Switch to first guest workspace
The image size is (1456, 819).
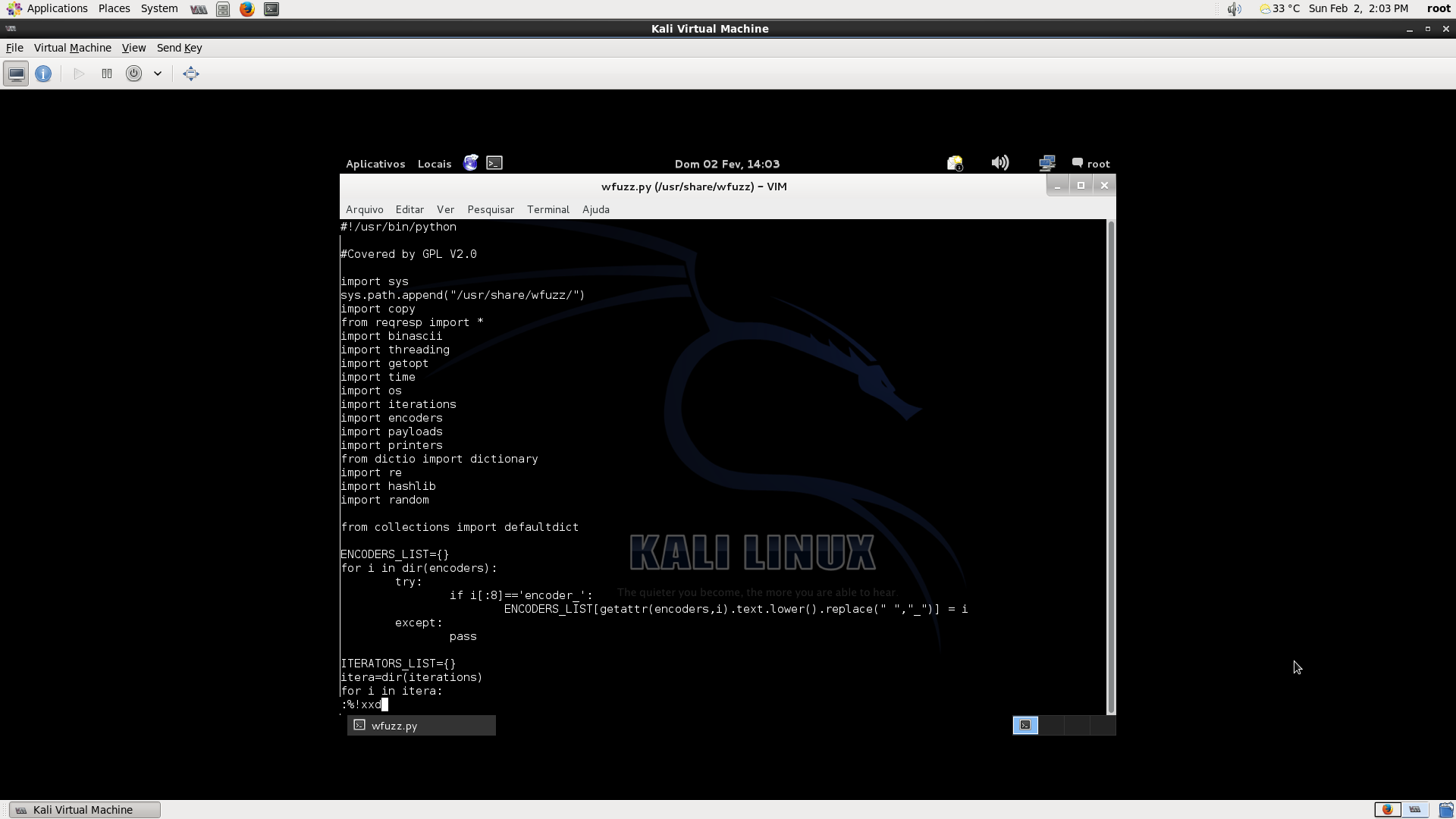pos(1025,725)
